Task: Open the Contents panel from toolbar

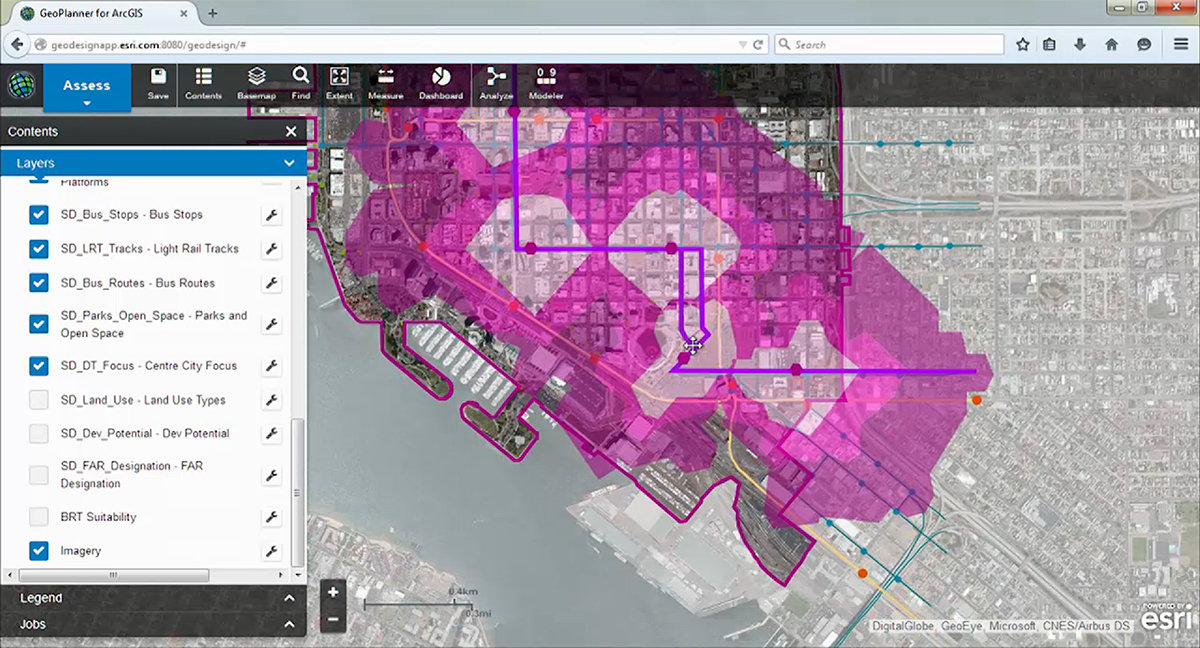Action: 203,84
